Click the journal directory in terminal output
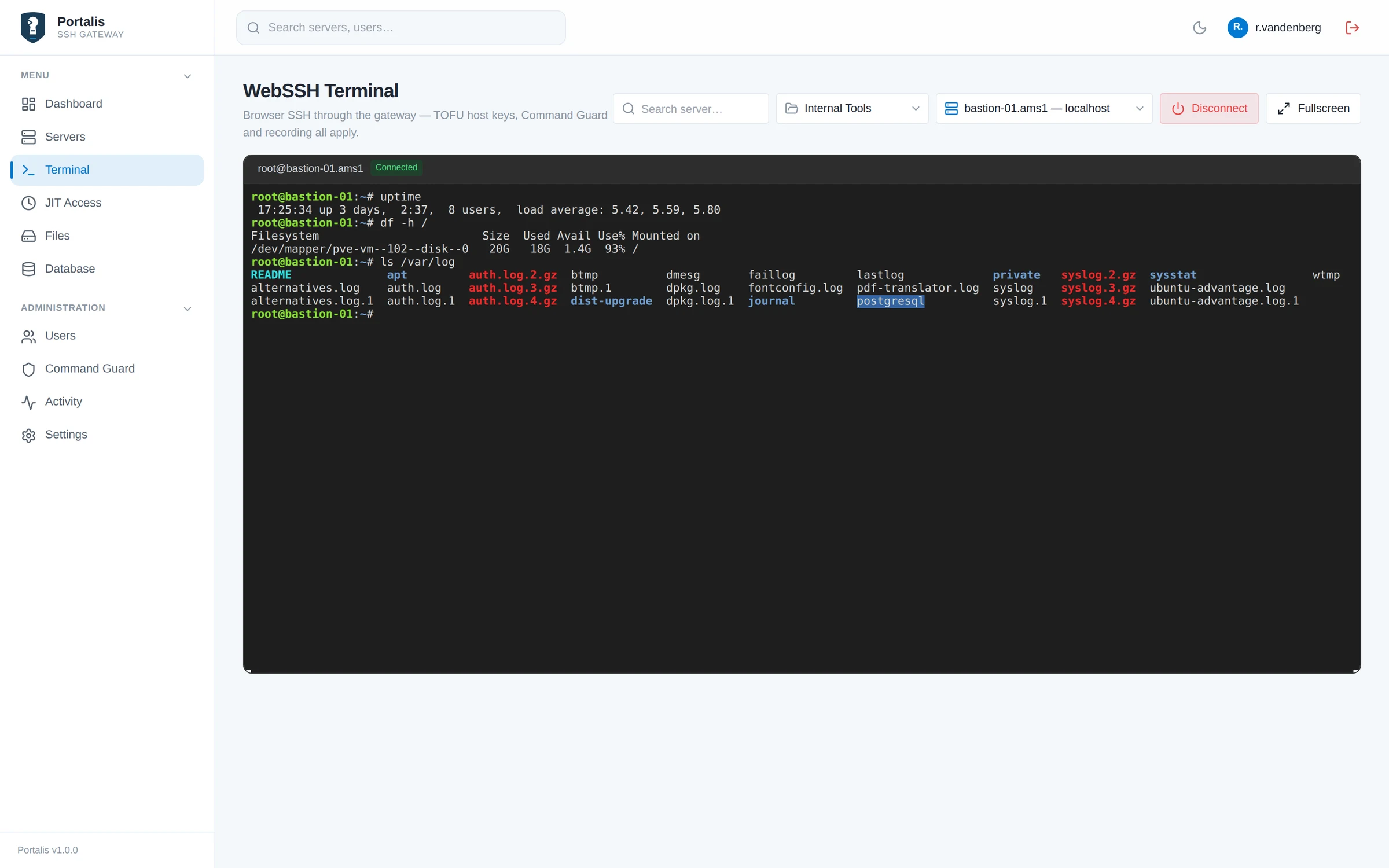The width and height of the screenshot is (1389, 868). 771,301
